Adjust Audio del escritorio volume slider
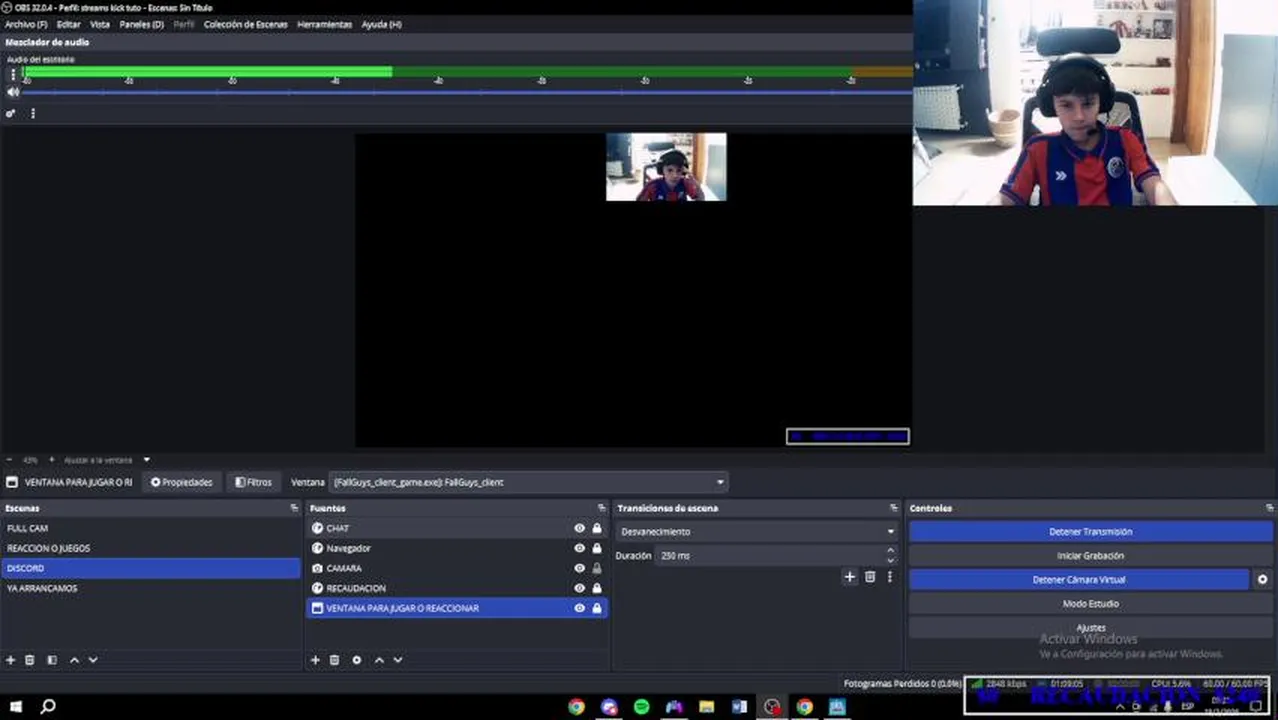The height and width of the screenshot is (720, 1278). (x=466, y=92)
